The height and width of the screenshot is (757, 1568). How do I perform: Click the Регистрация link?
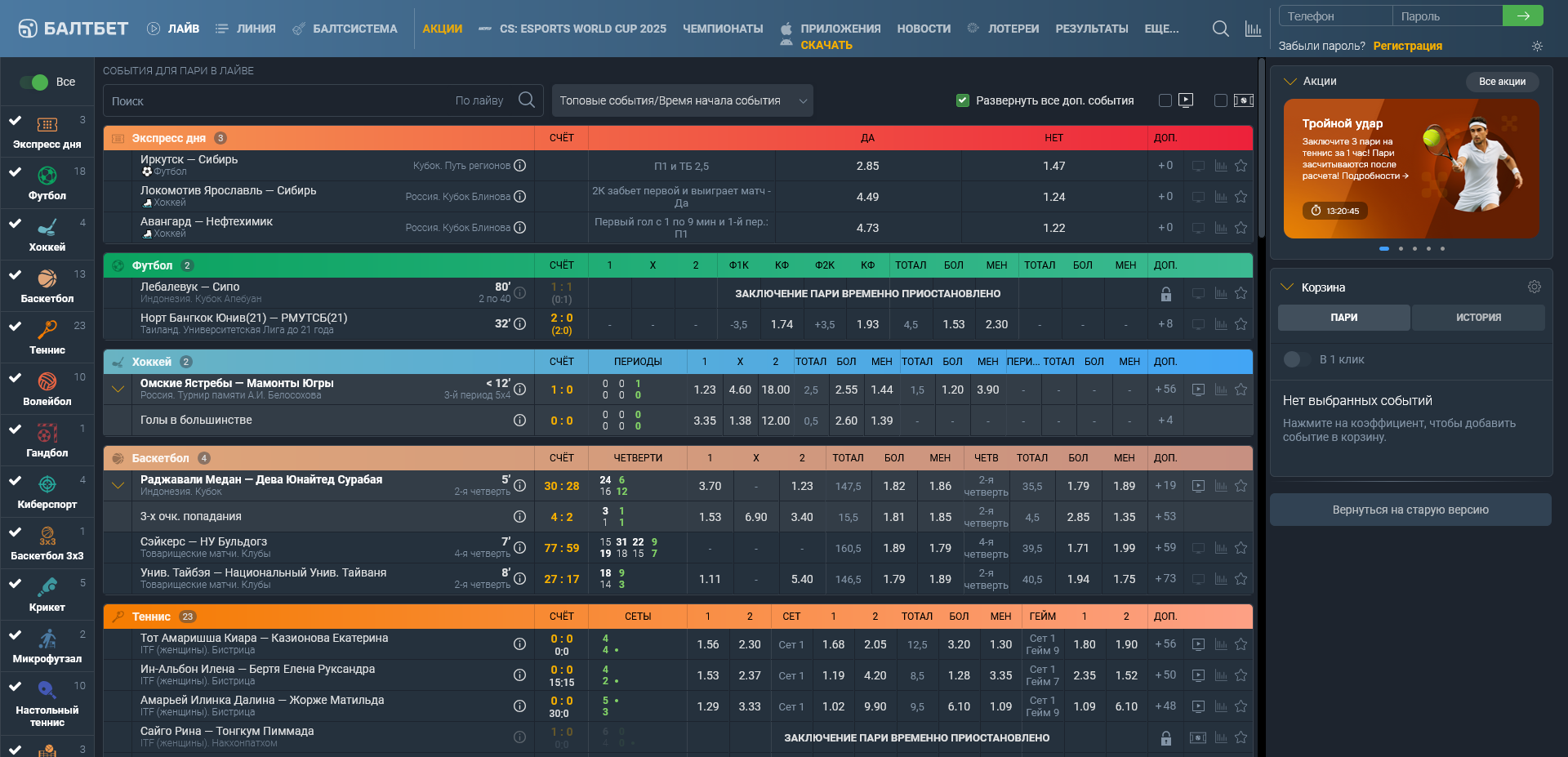[1407, 46]
